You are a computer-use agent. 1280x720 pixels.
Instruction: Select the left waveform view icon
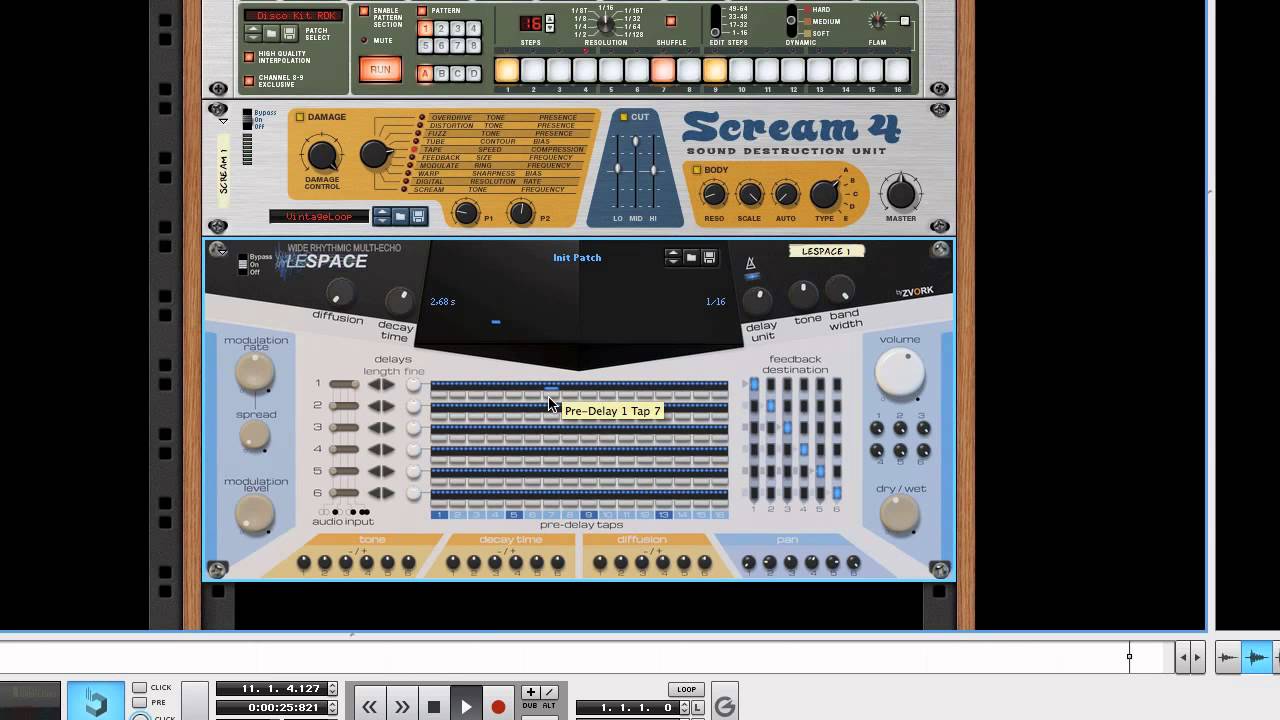[1228, 657]
